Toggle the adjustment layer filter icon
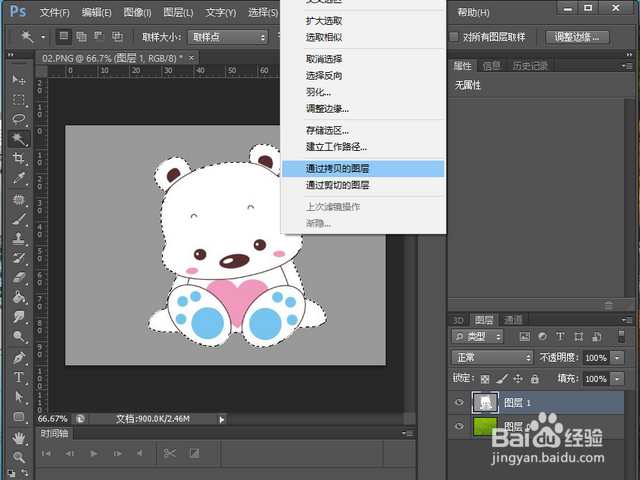The height and width of the screenshot is (480, 640). coord(542,336)
